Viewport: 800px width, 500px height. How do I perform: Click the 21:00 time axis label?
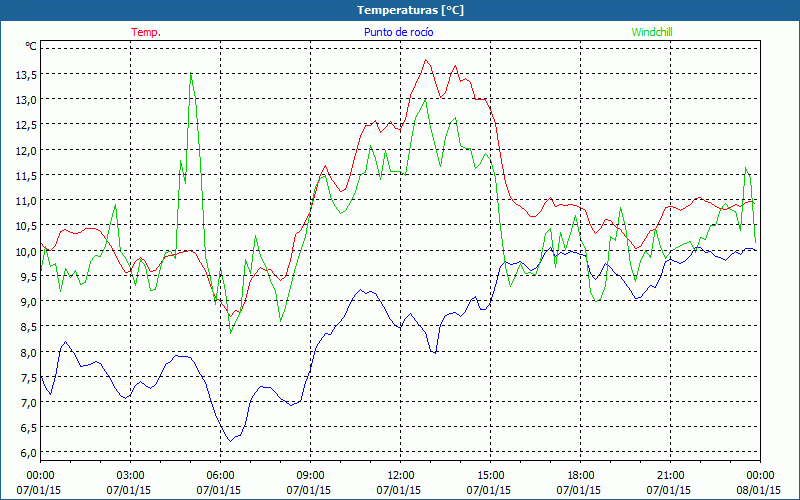pyautogui.click(x=670, y=475)
